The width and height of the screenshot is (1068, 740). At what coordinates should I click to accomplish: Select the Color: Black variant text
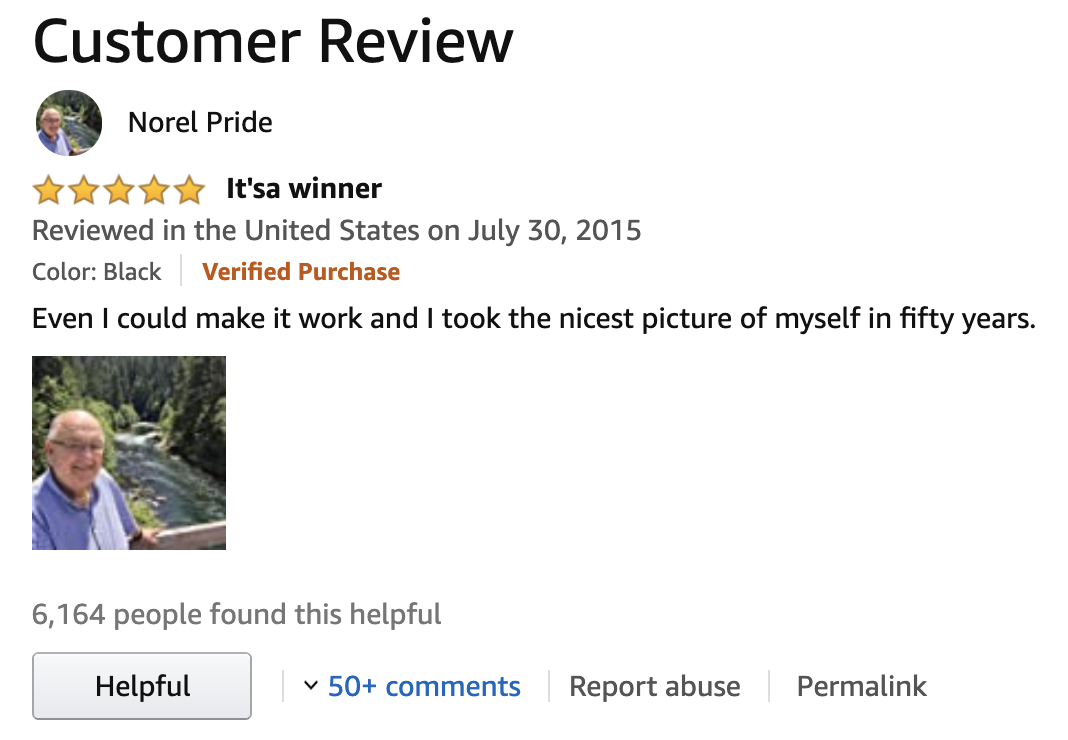97,272
